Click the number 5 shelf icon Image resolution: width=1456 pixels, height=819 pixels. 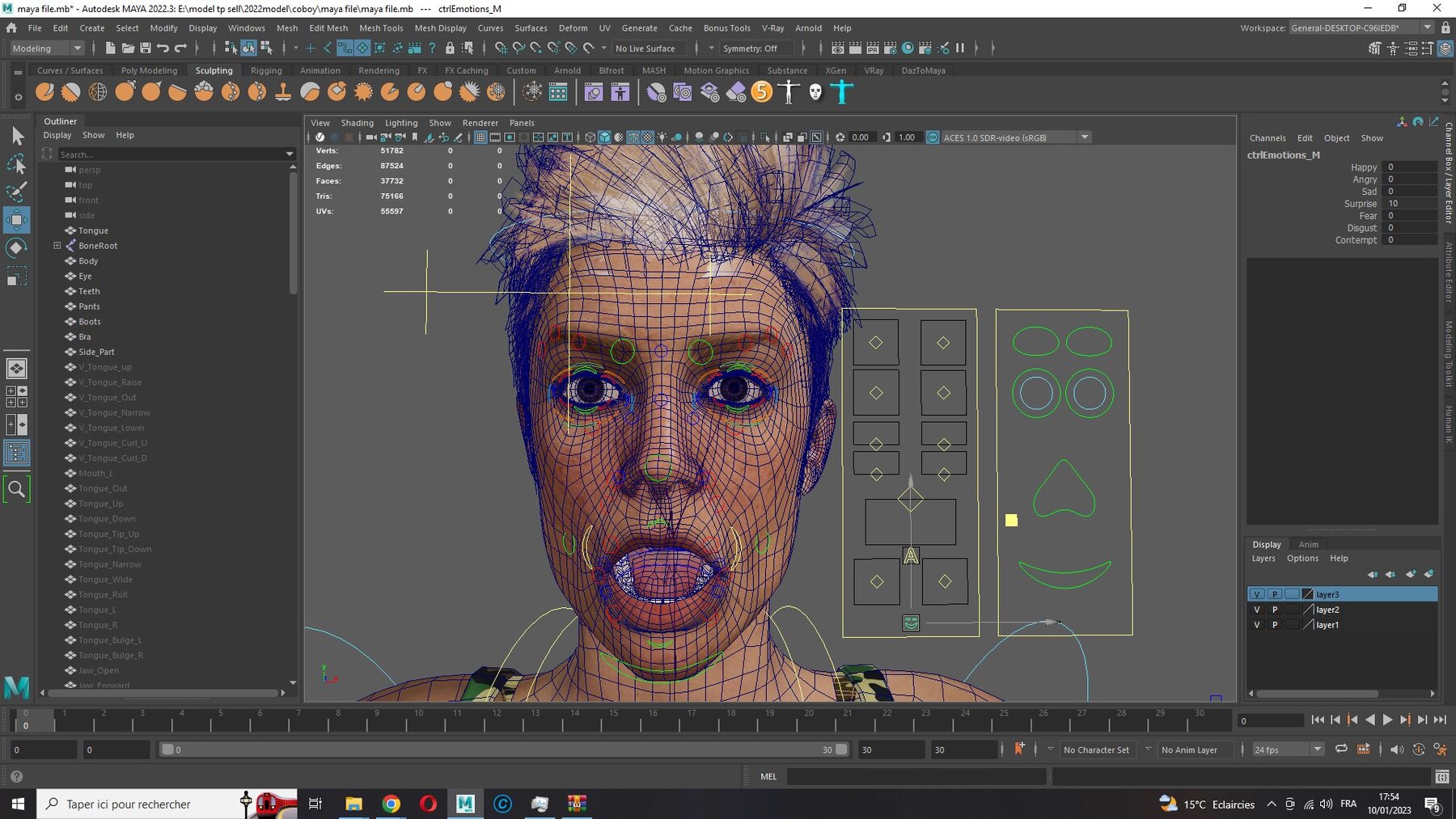pyautogui.click(x=762, y=92)
